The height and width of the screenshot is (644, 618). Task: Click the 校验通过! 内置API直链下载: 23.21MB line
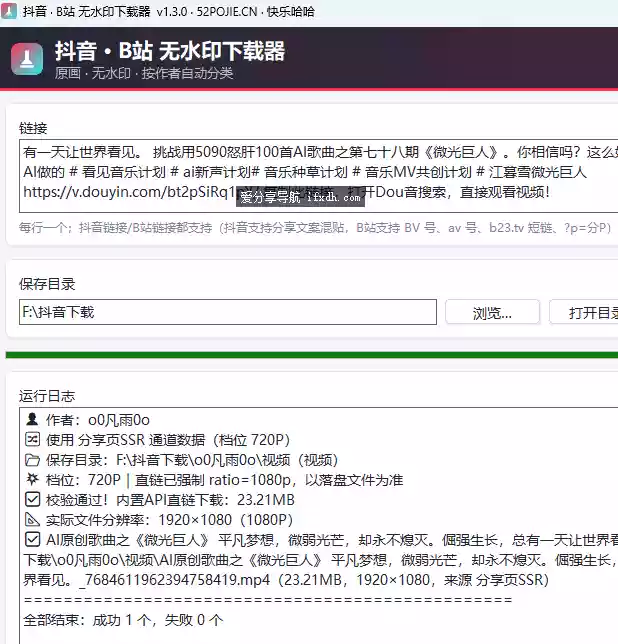pos(170,500)
